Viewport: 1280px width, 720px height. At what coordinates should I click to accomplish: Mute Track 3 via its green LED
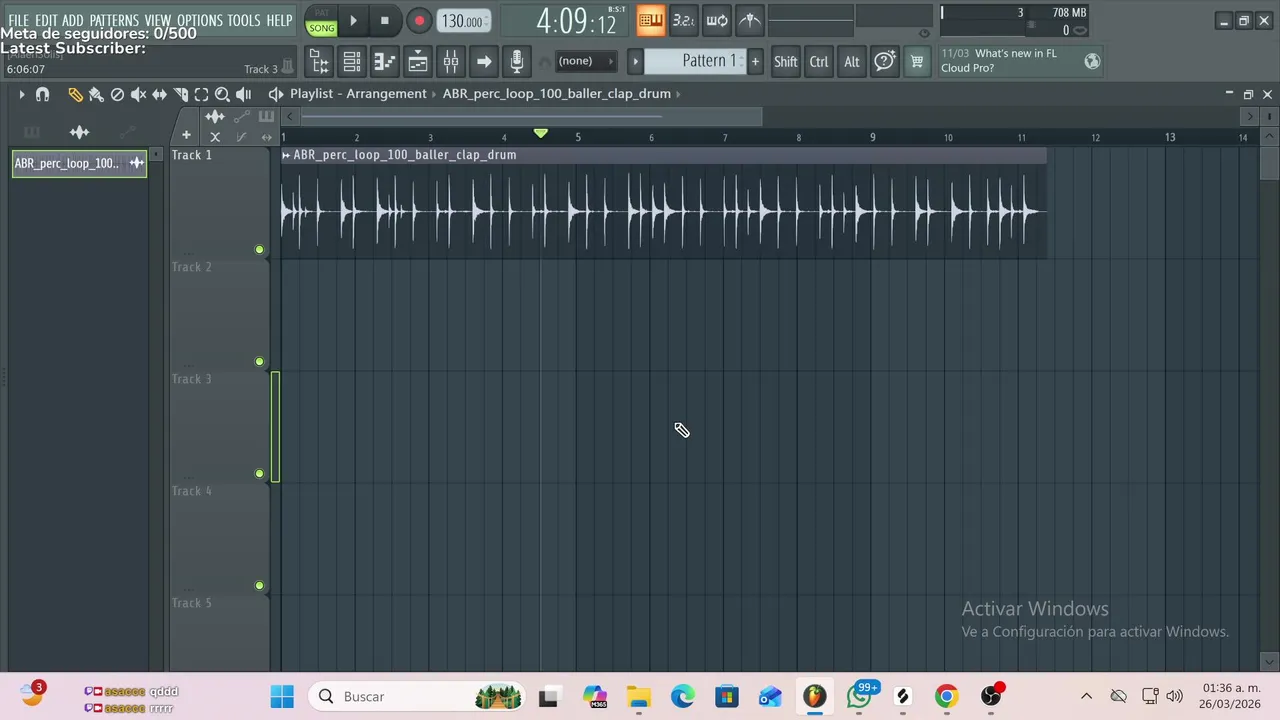259,474
